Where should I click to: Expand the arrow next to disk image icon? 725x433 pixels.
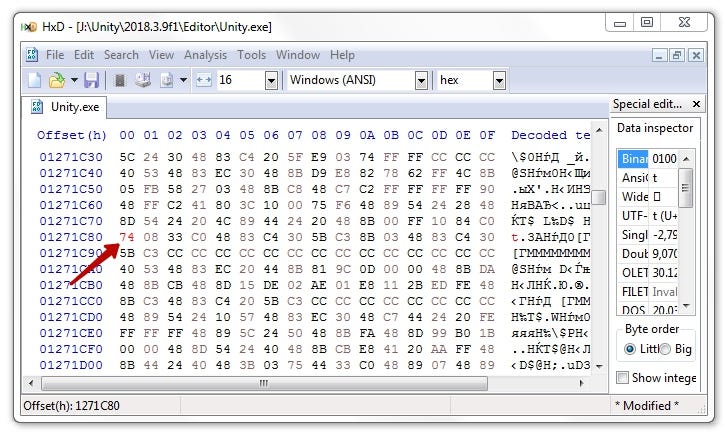pos(183,80)
